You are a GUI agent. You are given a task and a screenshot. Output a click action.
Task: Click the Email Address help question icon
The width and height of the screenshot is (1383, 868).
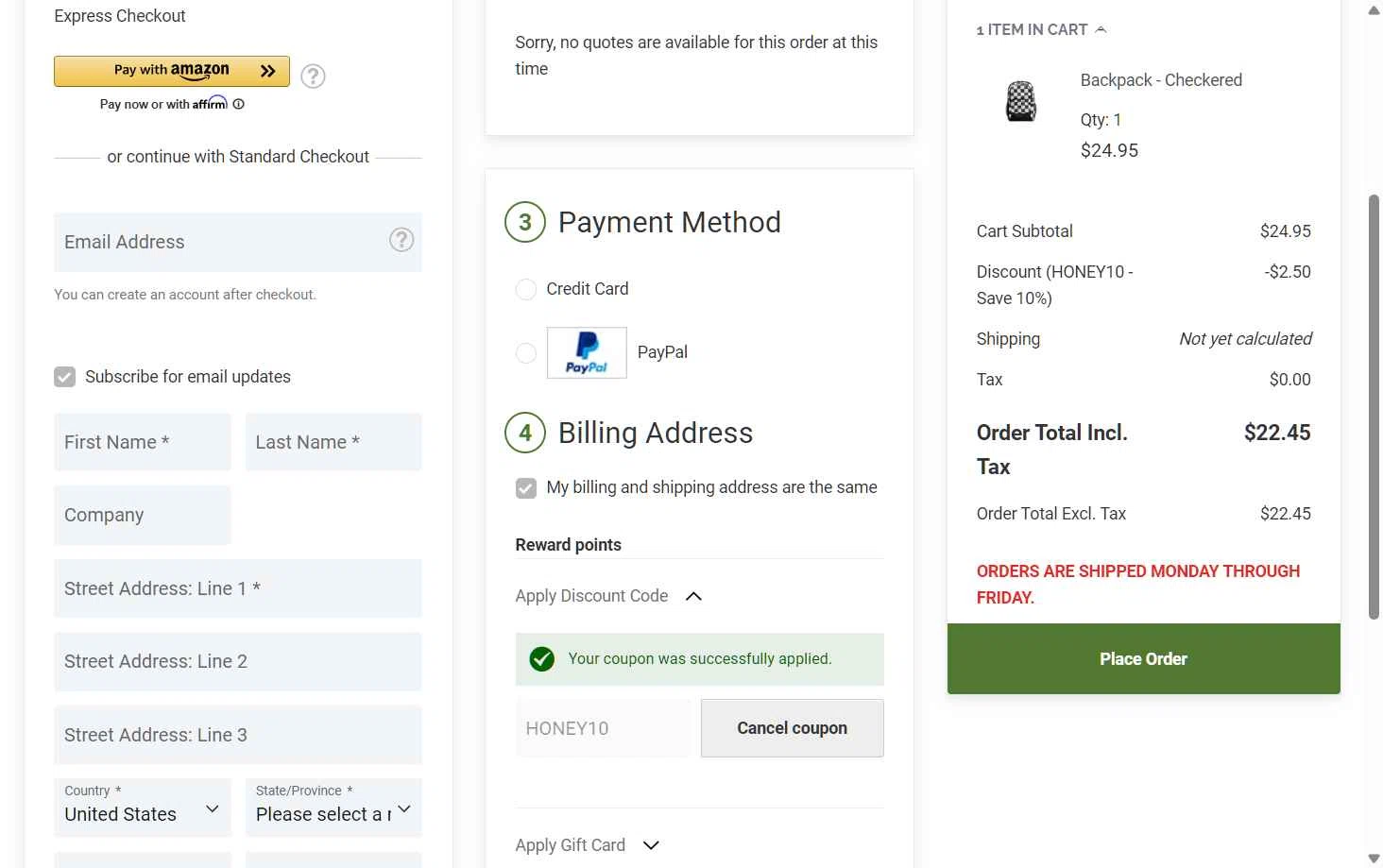click(x=401, y=240)
